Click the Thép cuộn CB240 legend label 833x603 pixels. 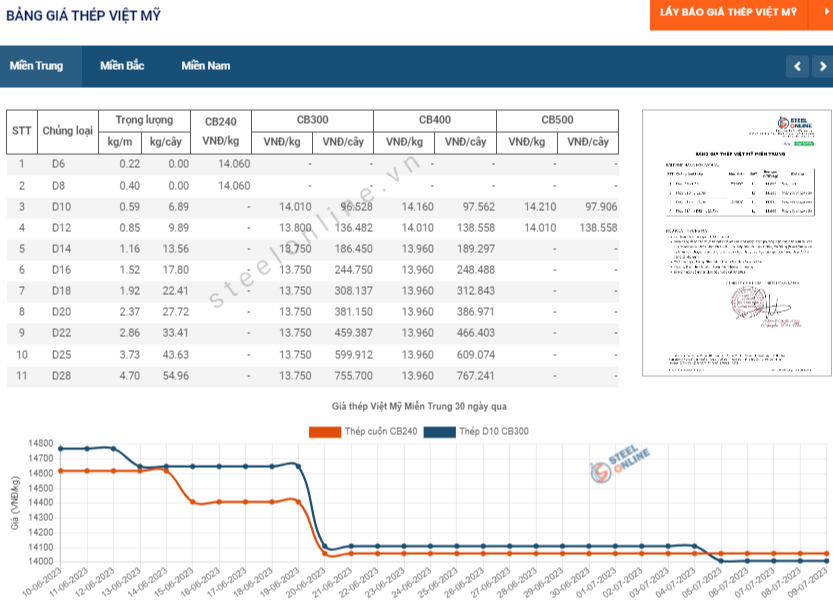(381, 431)
